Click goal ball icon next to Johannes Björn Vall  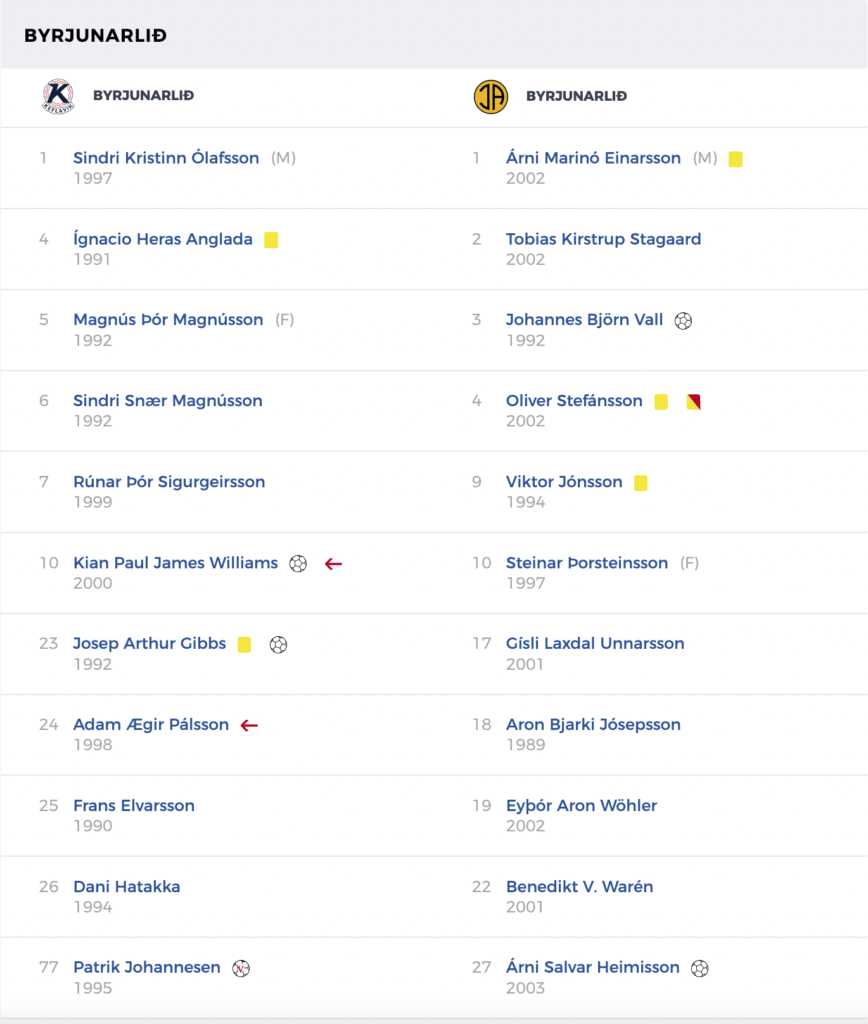click(683, 321)
